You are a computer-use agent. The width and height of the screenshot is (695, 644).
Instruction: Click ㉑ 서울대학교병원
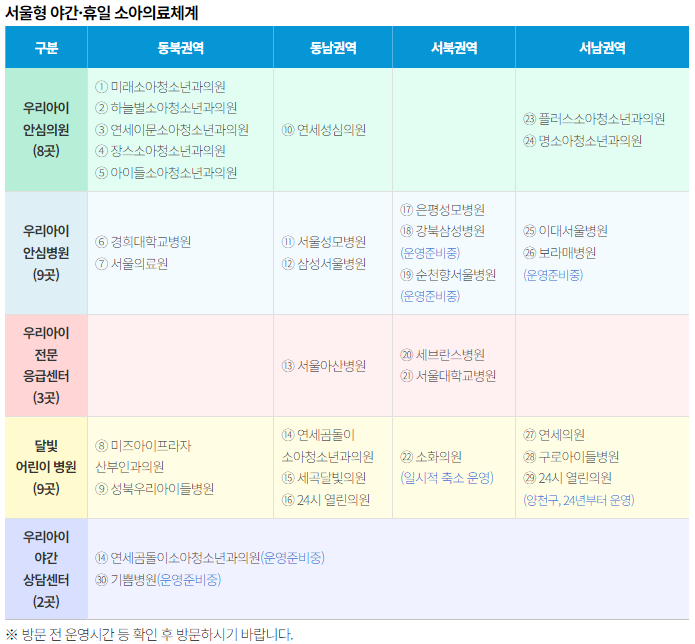point(448,376)
